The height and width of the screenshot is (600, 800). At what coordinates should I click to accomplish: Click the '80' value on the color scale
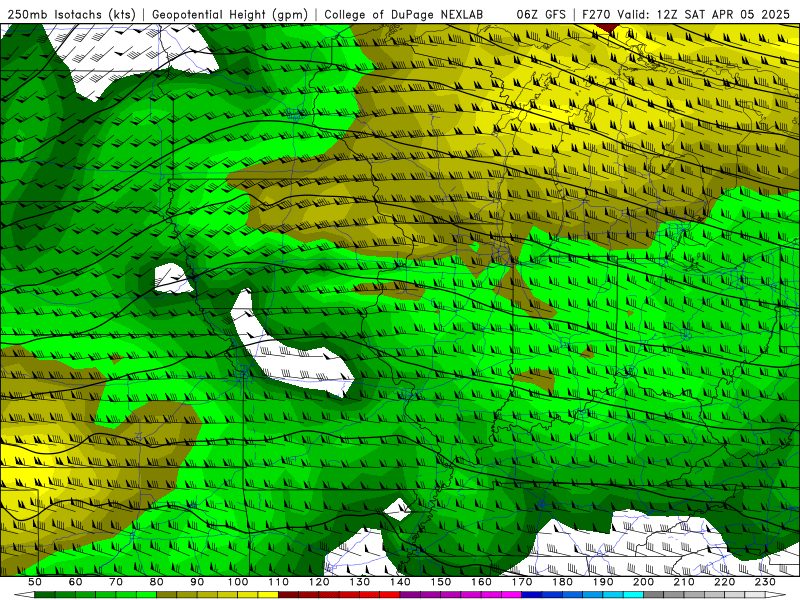pos(157,582)
